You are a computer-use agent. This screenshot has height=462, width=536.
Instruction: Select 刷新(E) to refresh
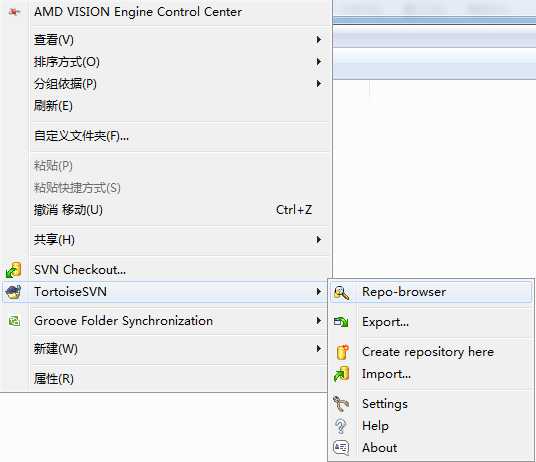[53, 106]
